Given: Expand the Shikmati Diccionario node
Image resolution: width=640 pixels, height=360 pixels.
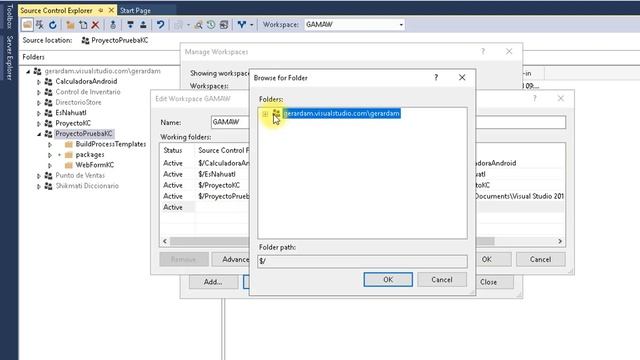Looking at the screenshot, I should click(39, 186).
